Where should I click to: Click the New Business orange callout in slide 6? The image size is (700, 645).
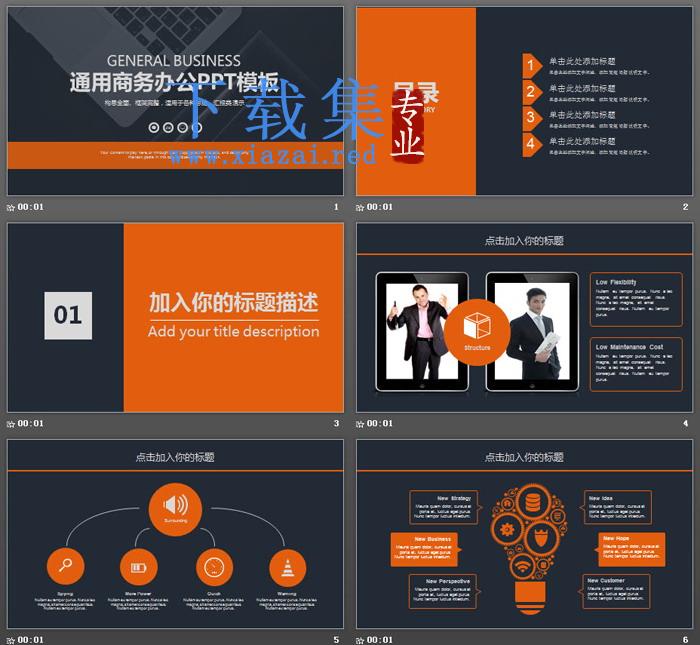[x=425, y=549]
